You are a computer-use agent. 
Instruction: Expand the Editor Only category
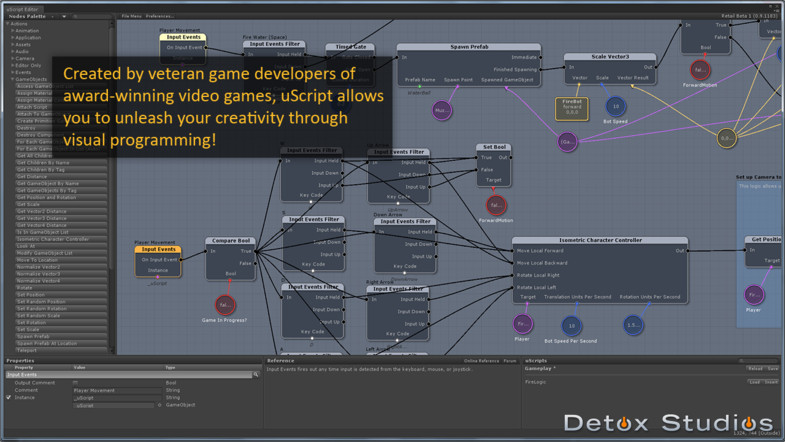[13, 66]
